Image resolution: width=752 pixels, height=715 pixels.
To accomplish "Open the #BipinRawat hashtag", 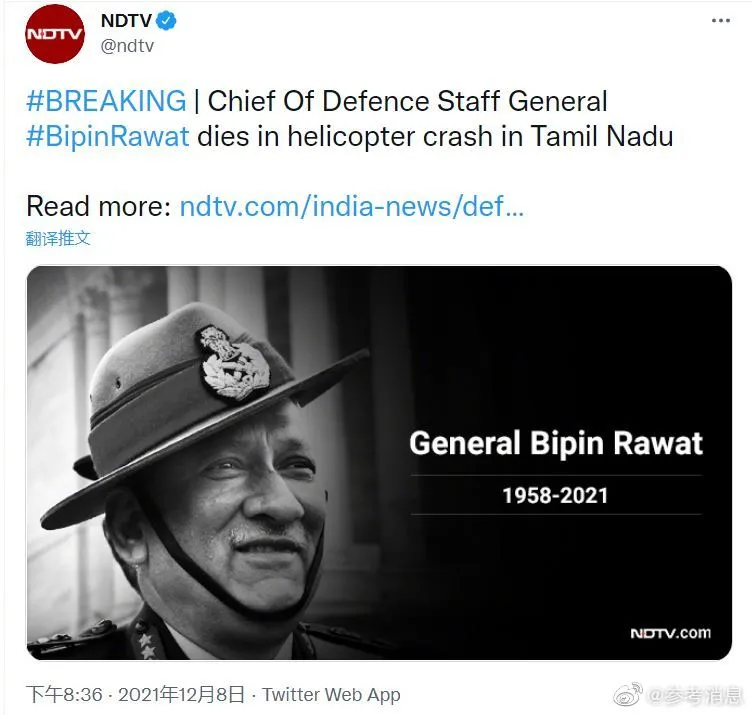I will pos(107,136).
